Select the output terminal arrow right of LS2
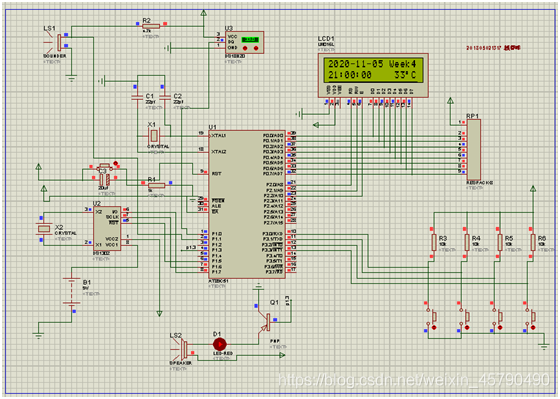The height and width of the screenshot is (399, 560). tap(282, 355)
